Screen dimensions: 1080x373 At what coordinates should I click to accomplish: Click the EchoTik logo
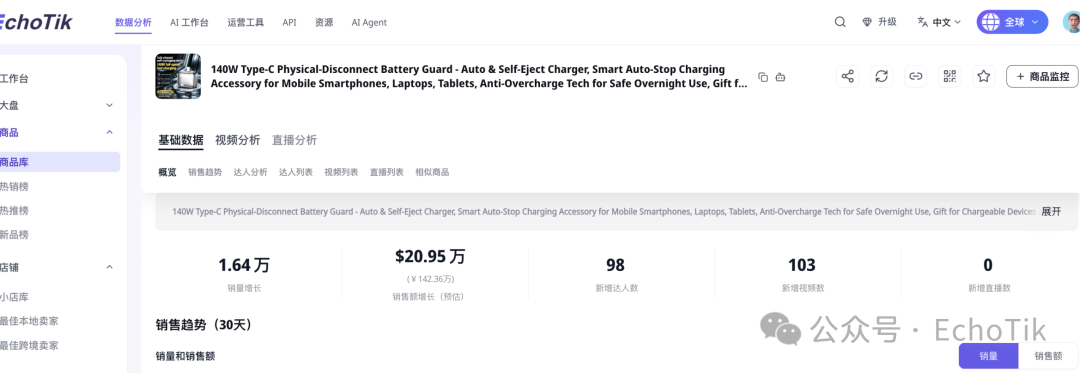(36, 22)
